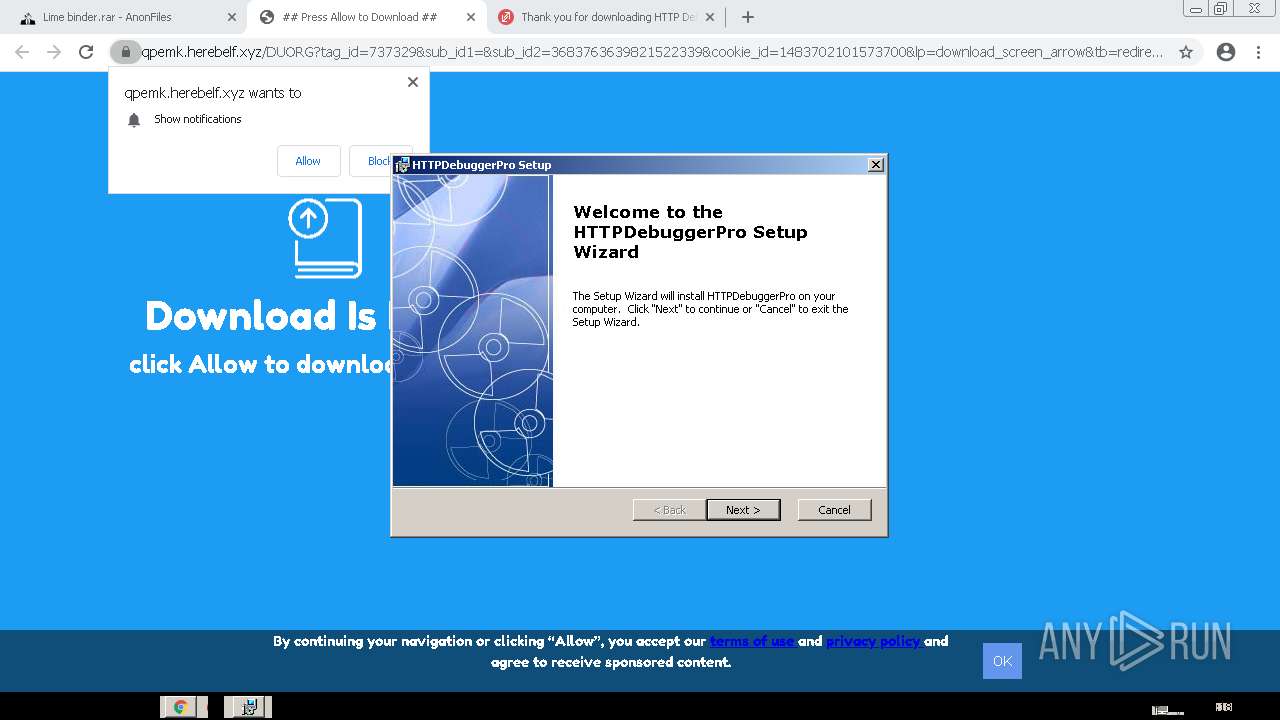Allow notifications from qpemk.herebelf.xyz

pyautogui.click(x=308, y=161)
